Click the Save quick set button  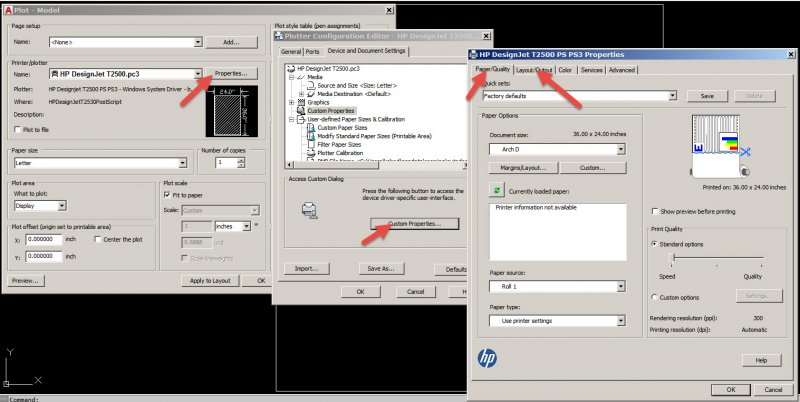click(x=707, y=96)
